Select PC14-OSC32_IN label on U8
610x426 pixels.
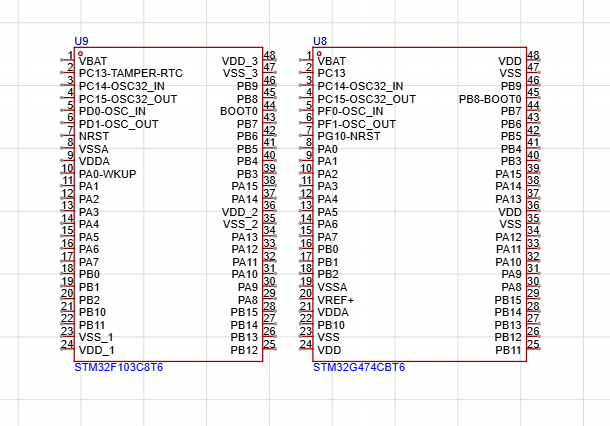360,86
